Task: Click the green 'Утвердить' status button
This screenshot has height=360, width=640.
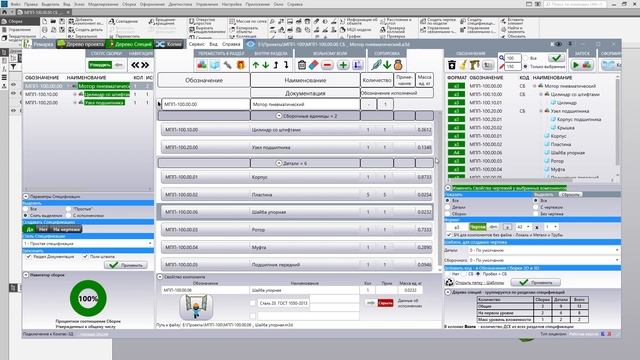Action: [100, 65]
